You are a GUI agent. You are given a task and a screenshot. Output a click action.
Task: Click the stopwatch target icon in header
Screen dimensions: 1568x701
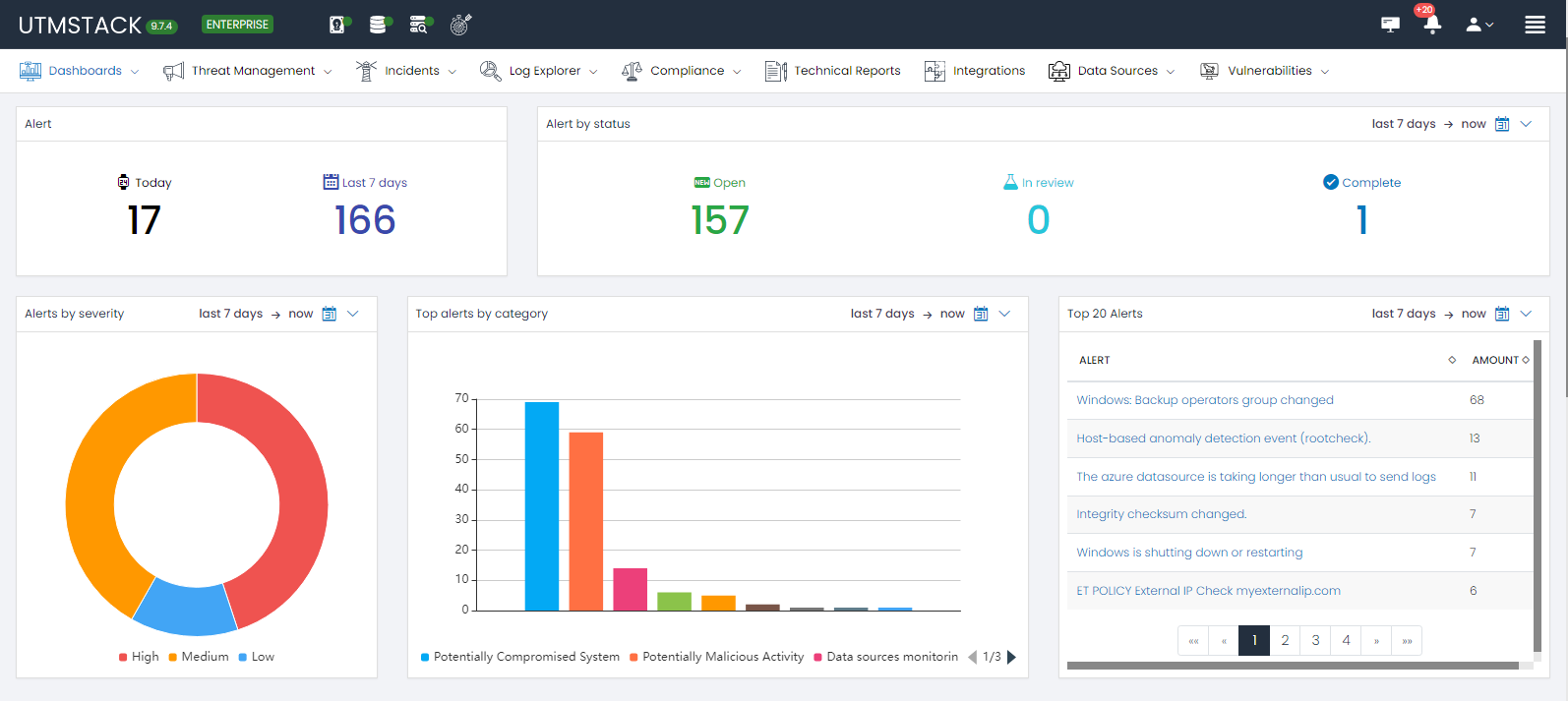(460, 25)
